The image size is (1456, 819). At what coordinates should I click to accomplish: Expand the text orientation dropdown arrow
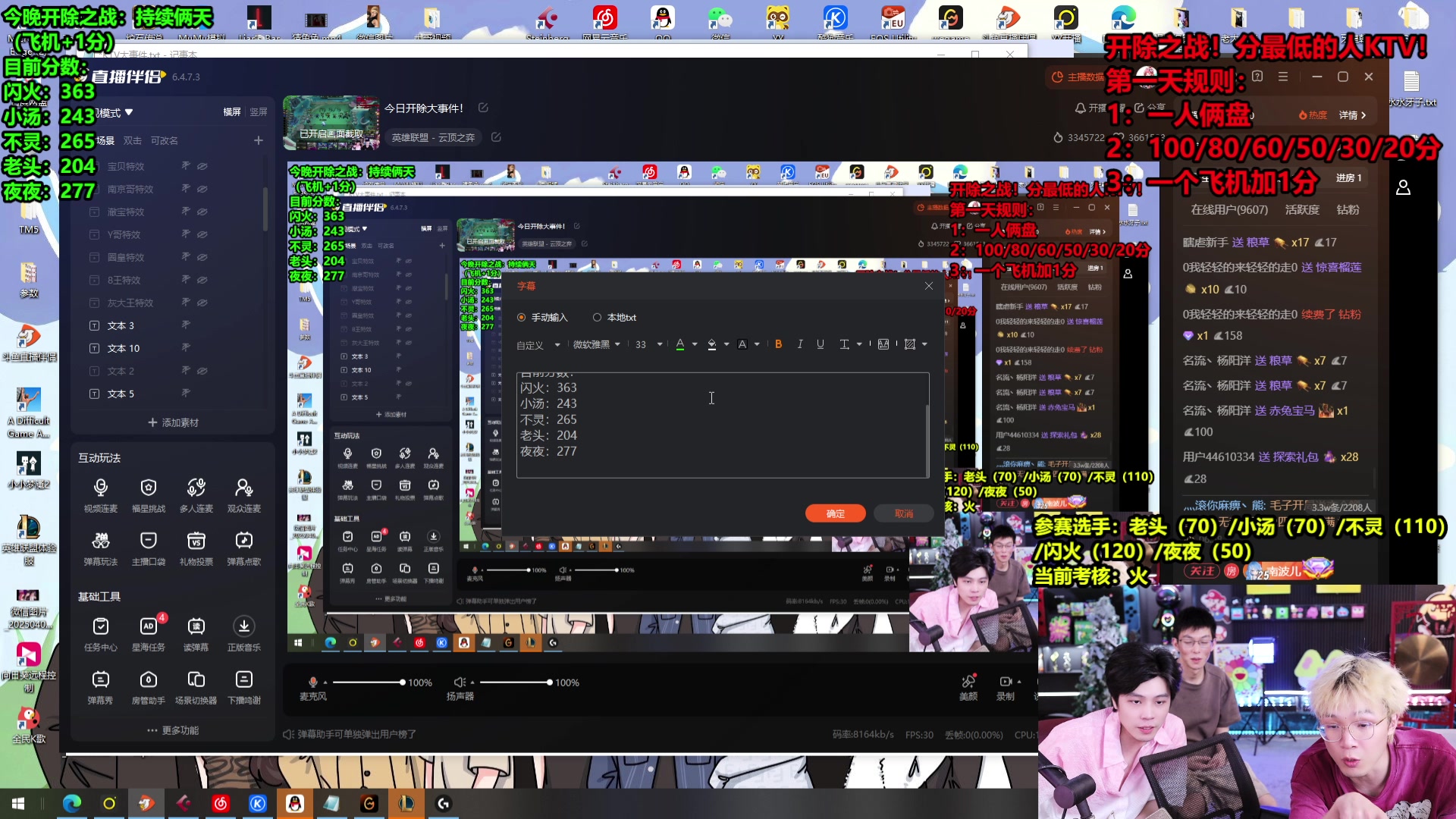click(859, 345)
